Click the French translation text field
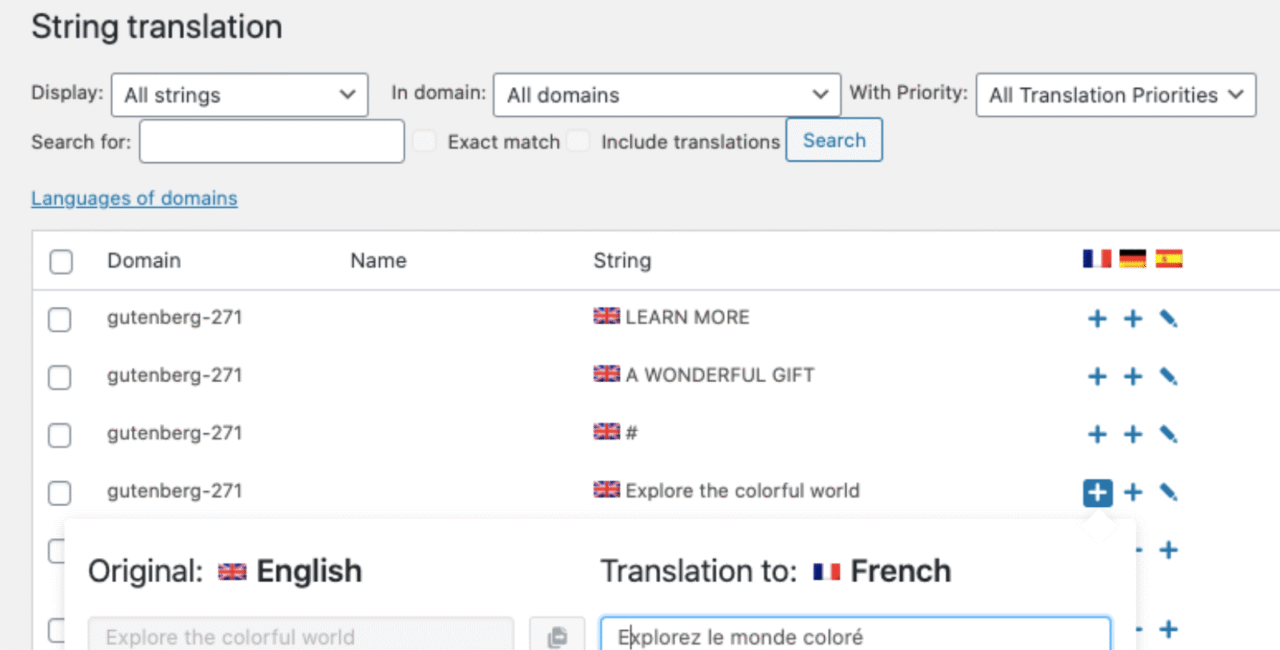1280x650 pixels. pos(855,636)
